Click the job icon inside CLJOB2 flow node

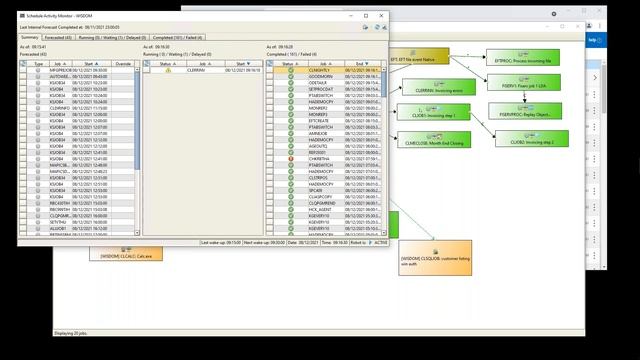[531, 136]
